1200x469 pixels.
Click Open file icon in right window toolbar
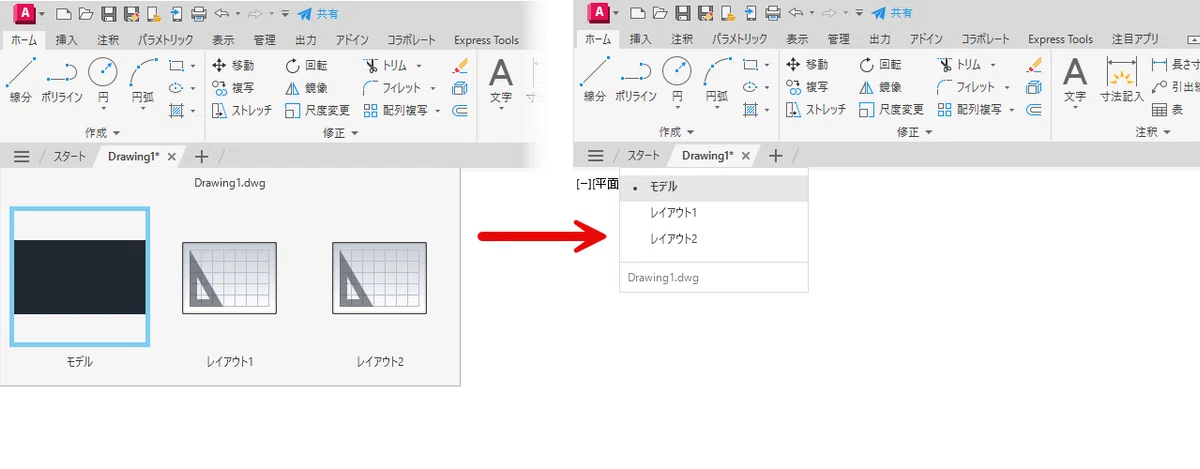pos(659,14)
